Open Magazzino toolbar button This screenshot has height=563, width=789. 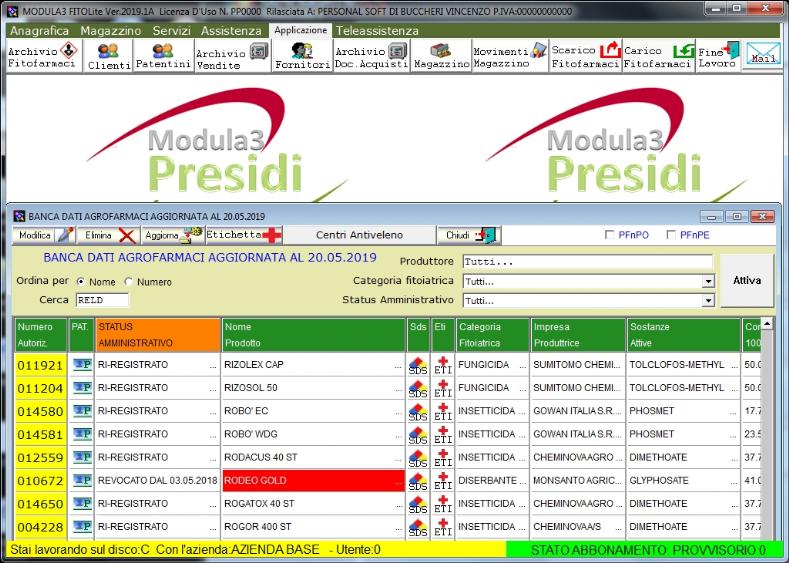(441, 56)
